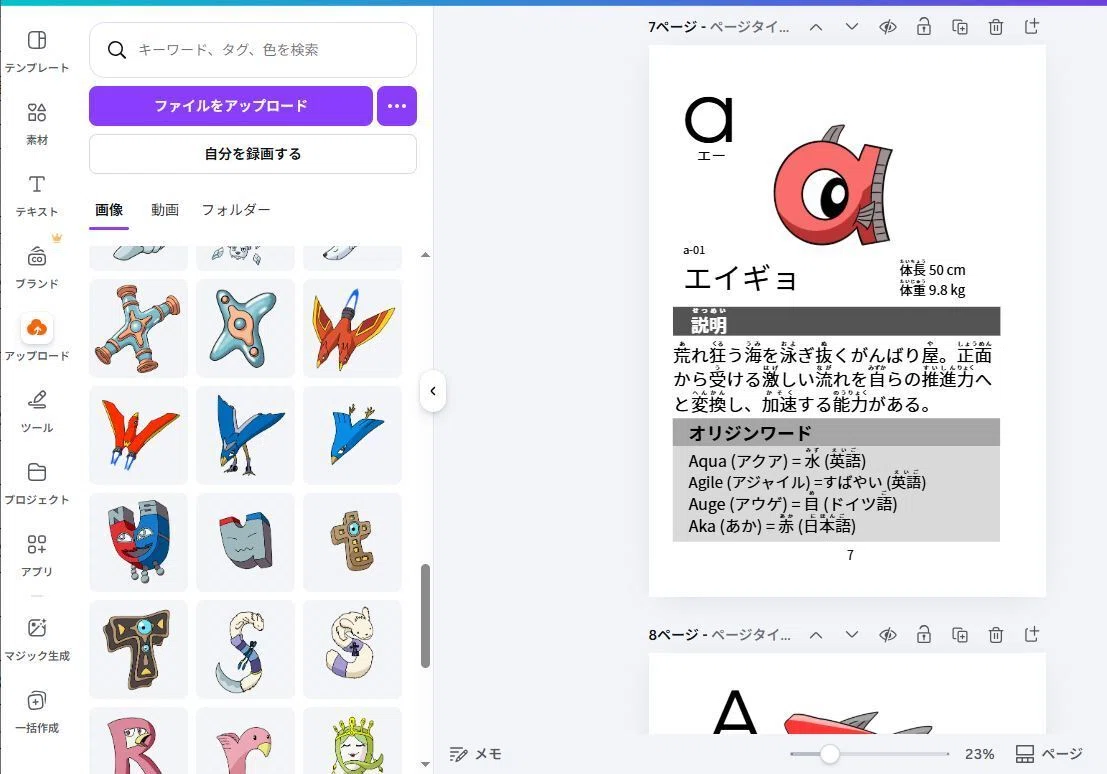
Task: Lock page 7 using its padlock icon
Action: (x=923, y=27)
